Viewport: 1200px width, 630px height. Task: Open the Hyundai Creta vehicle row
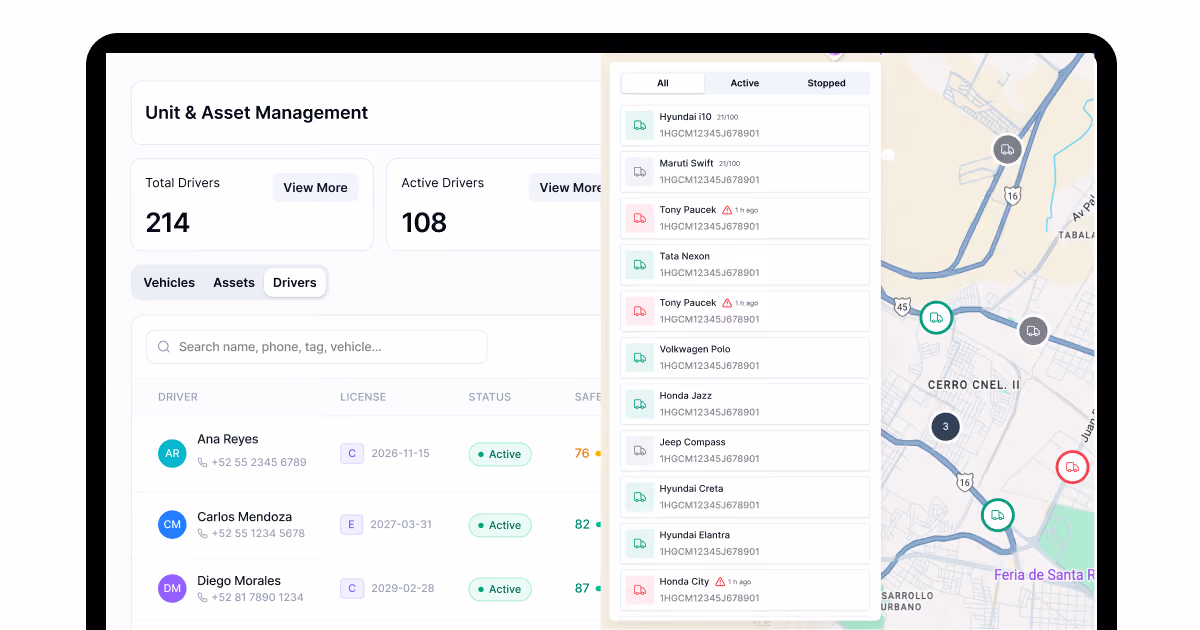pyautogui.click(x=745, y=497)
